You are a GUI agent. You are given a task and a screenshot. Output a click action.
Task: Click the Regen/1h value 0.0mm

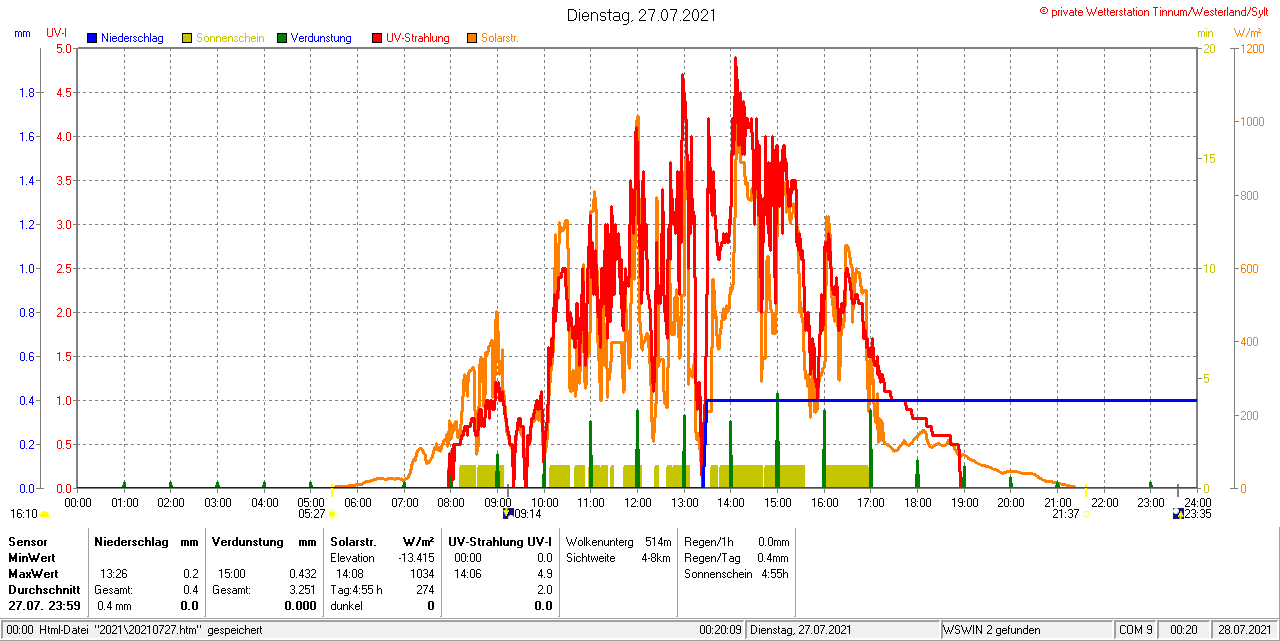(773, 541)
